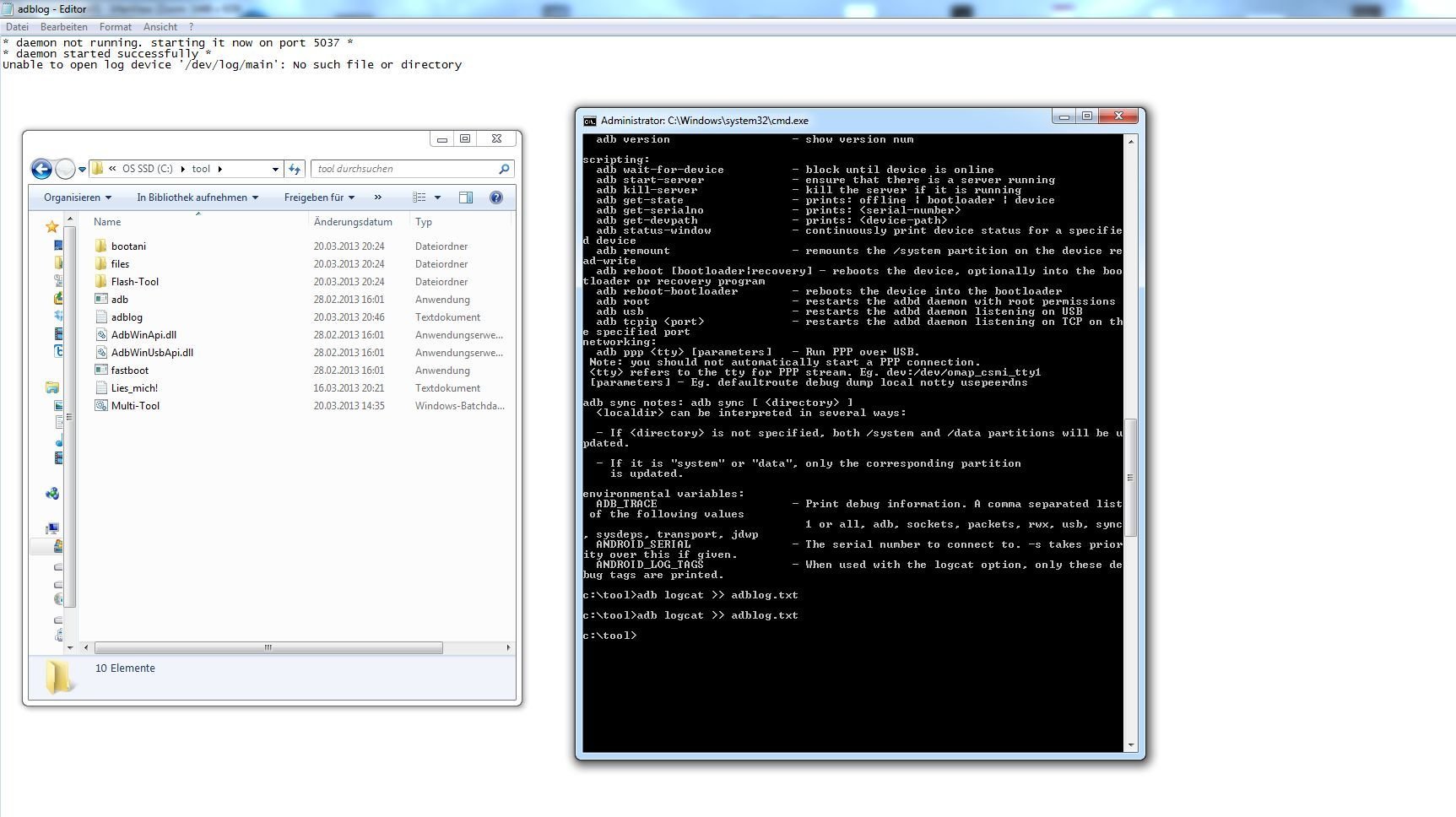Open the Organisieren menu
The height and width of the screenshot is (817, 1456).
(x=78, y=197)
